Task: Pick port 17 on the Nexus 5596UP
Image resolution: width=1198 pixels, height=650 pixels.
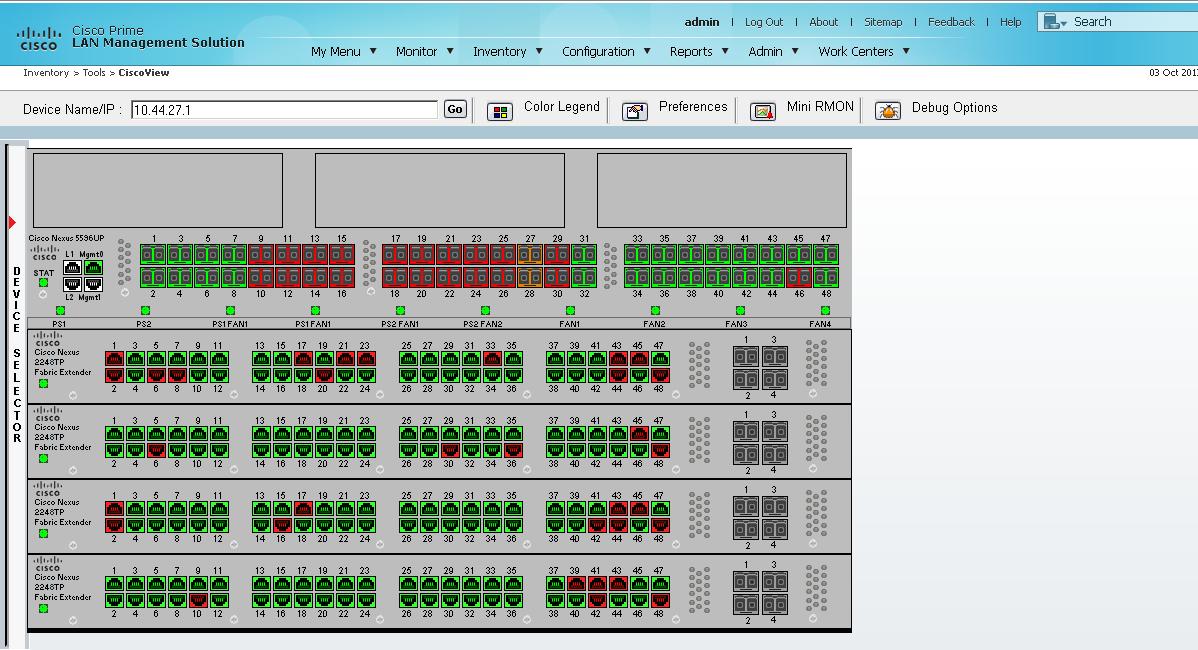Action: [395, 254]
